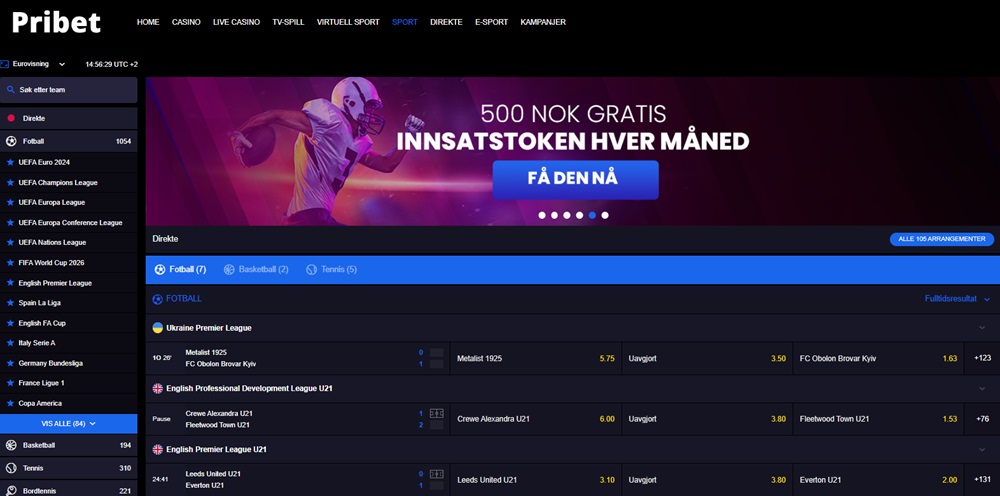Switch to the Tennis (5) tab
1000x496 pixels.
pyautogui.click(x=331, y=270)
